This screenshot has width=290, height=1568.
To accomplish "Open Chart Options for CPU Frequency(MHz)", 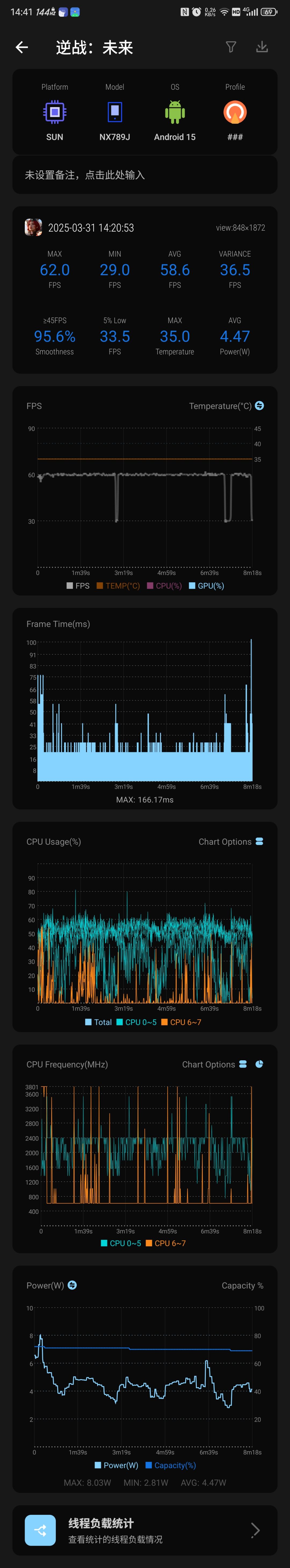I will pyautogui.click(x=215, y=1065).
